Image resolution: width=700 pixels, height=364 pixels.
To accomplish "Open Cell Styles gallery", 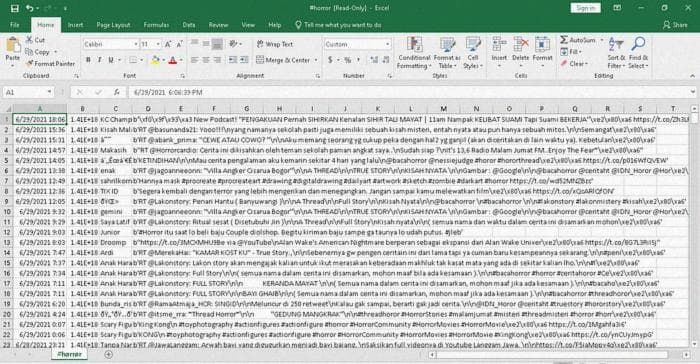I will tap(473, 53).
